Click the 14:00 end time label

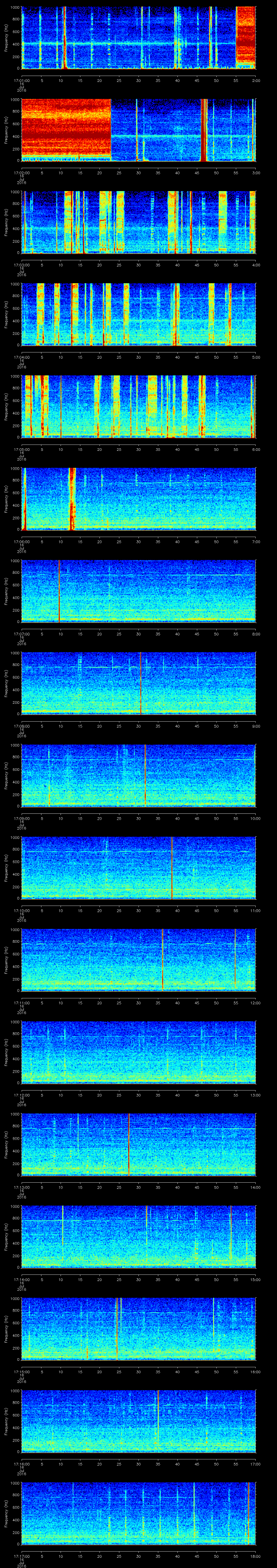click(255, 1187)
